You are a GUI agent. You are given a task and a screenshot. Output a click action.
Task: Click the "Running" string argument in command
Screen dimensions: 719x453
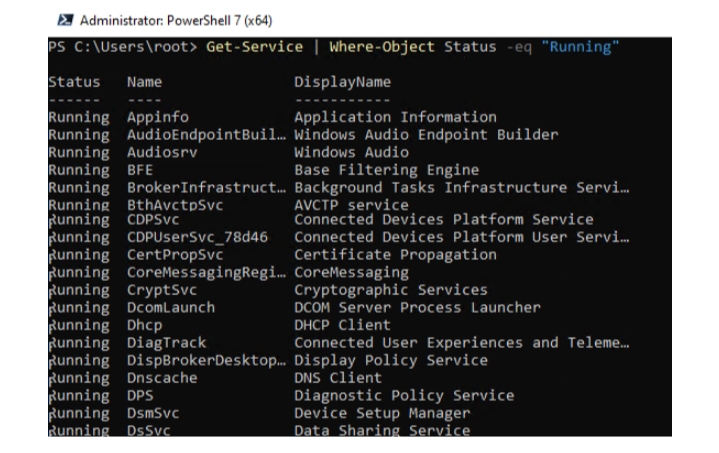pos(580,47)
